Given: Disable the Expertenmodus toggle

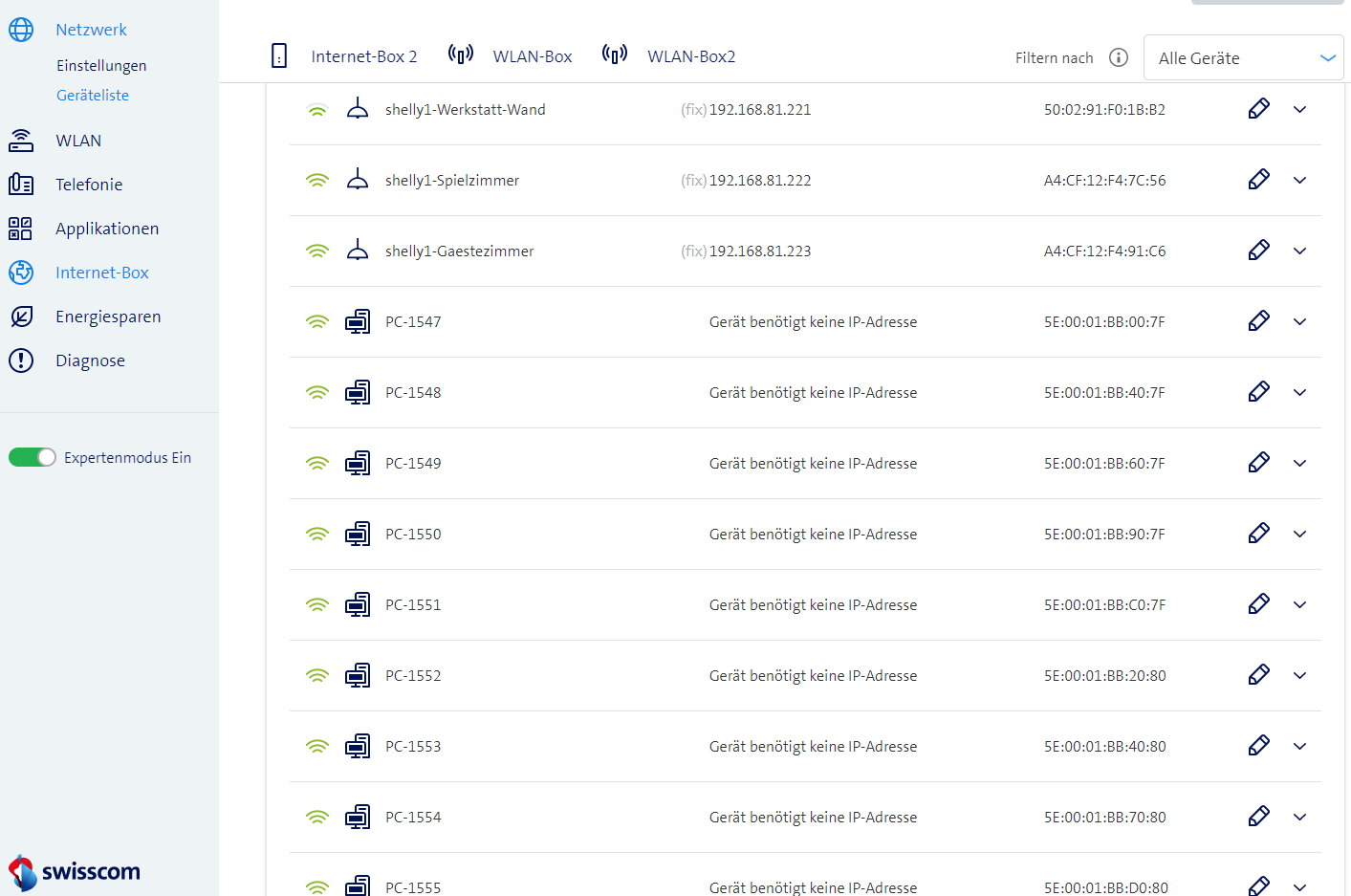Looking at the screenshot, I should (x=33, y=457).
